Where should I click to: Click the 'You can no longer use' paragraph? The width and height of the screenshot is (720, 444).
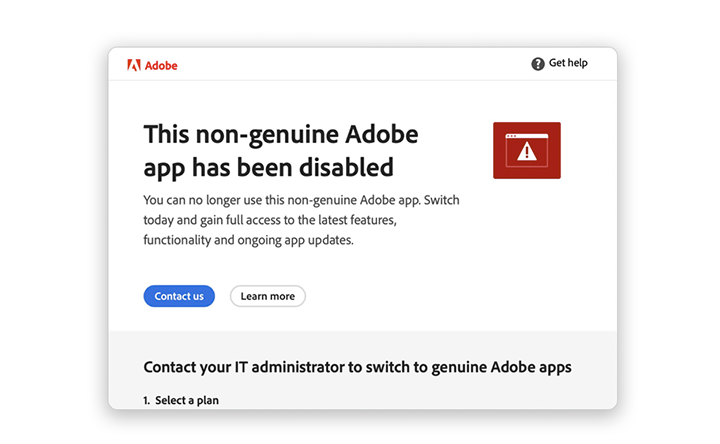301,220
